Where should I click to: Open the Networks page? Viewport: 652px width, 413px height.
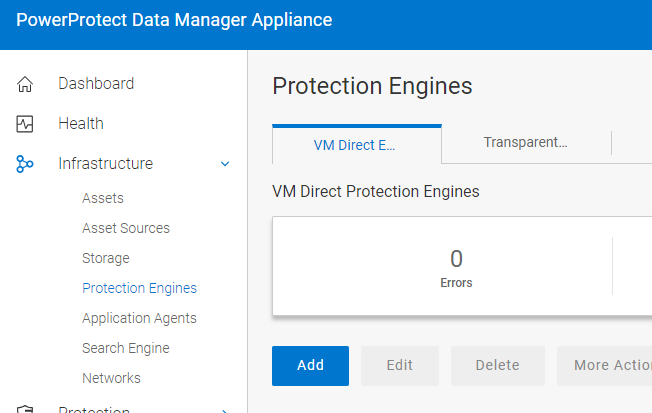pos(111,378)
